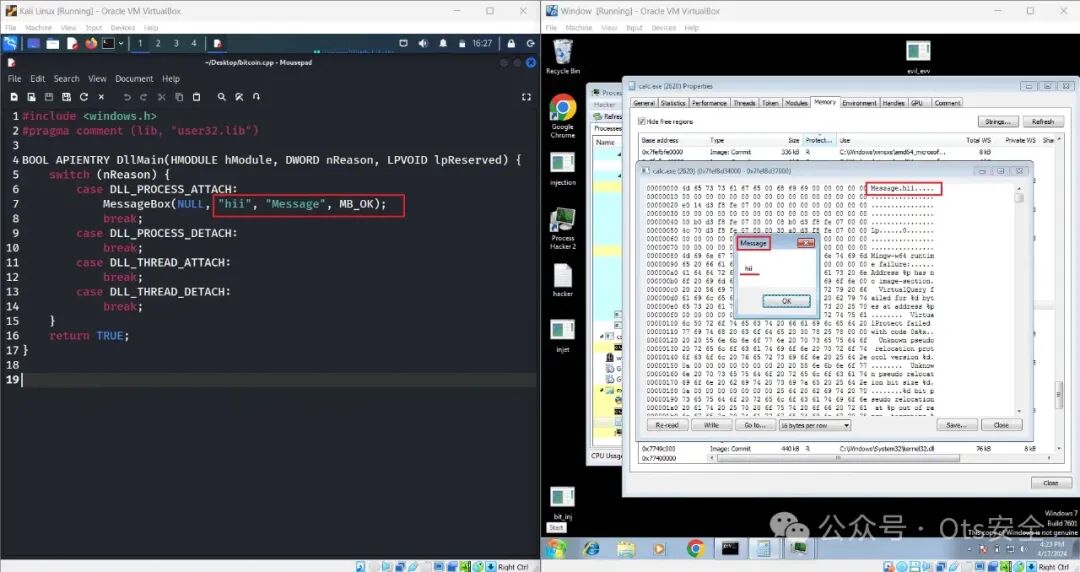The image size is (1080, 572).
Task: Lock the screen from the Kali panel
Action: tap(511, 43)
